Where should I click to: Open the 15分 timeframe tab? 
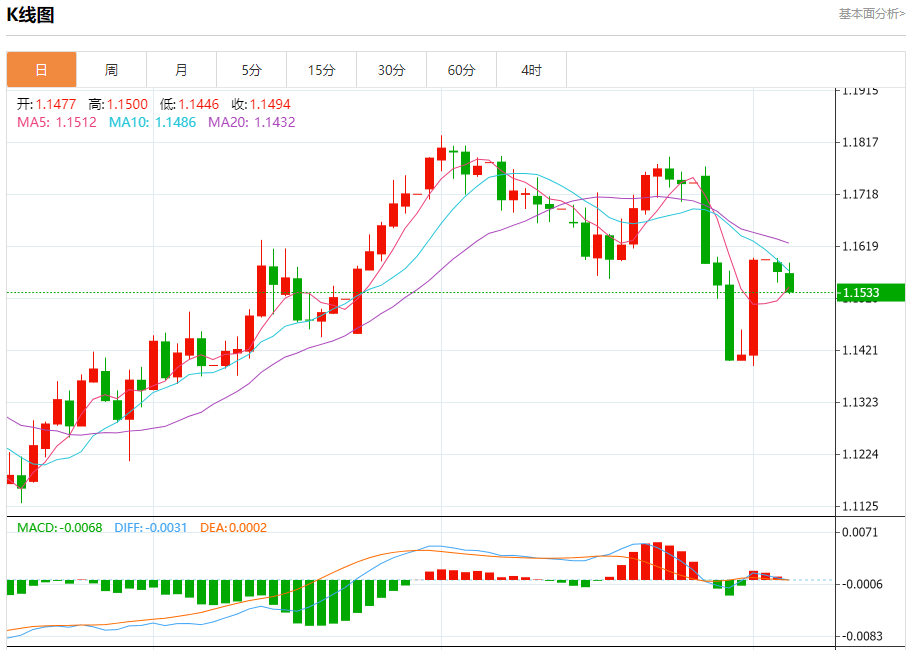coord(322,70)
